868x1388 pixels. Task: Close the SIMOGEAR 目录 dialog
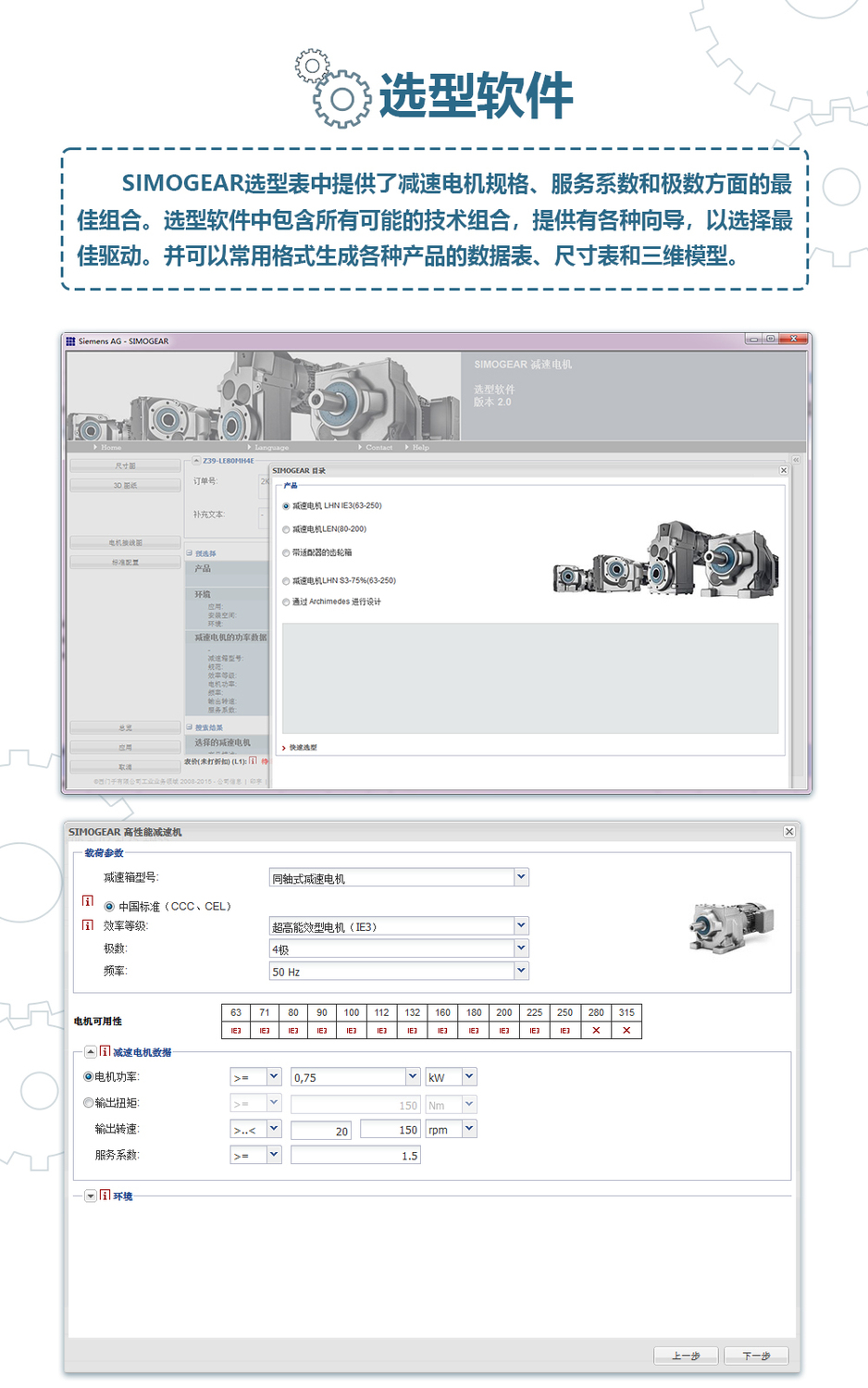click(784, 470)
